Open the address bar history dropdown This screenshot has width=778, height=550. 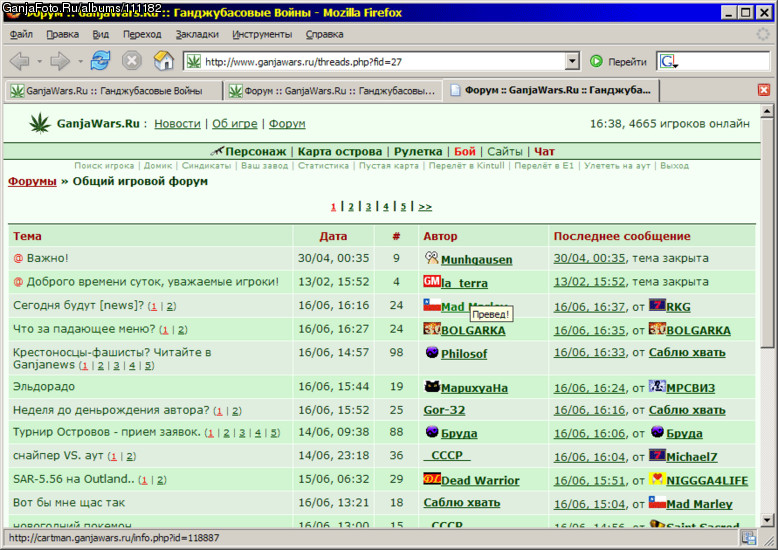coord(572,62)
